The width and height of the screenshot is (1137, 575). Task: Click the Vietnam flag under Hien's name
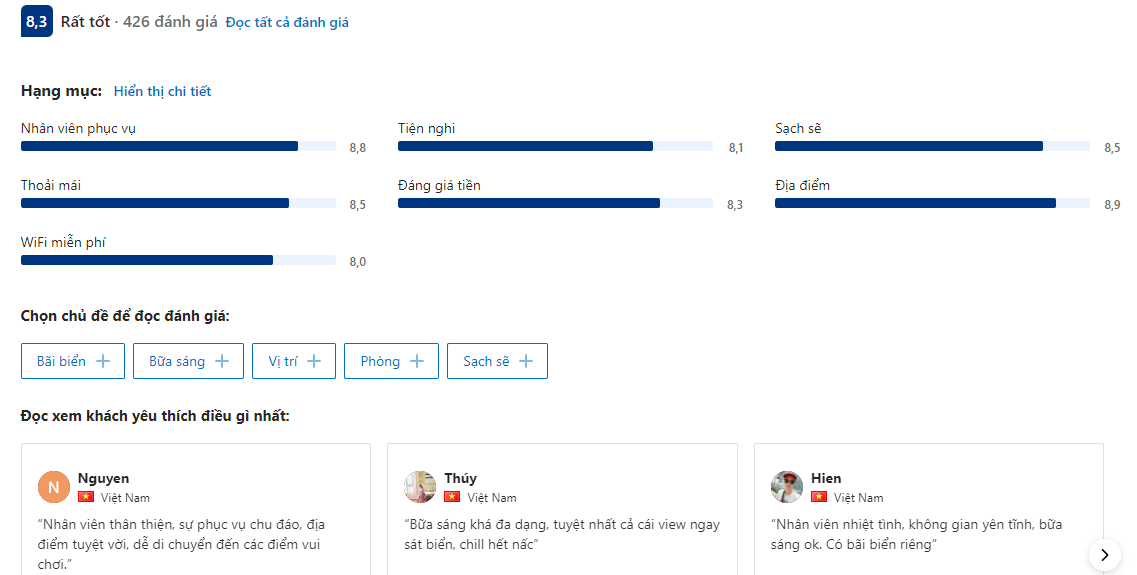point(819,497)
